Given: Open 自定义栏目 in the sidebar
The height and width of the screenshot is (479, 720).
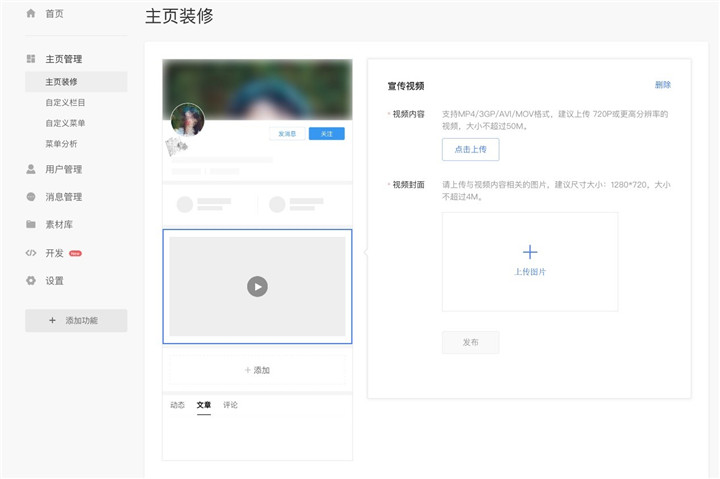Looking at the screenshot, I should pyautogui.click(x=65, y=102).
